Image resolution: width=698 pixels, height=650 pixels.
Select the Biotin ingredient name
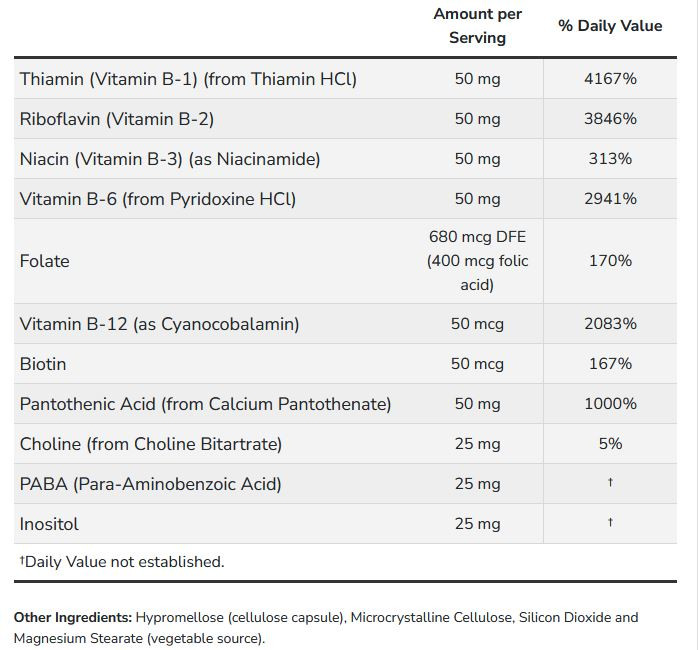click(x=43, y=364)
